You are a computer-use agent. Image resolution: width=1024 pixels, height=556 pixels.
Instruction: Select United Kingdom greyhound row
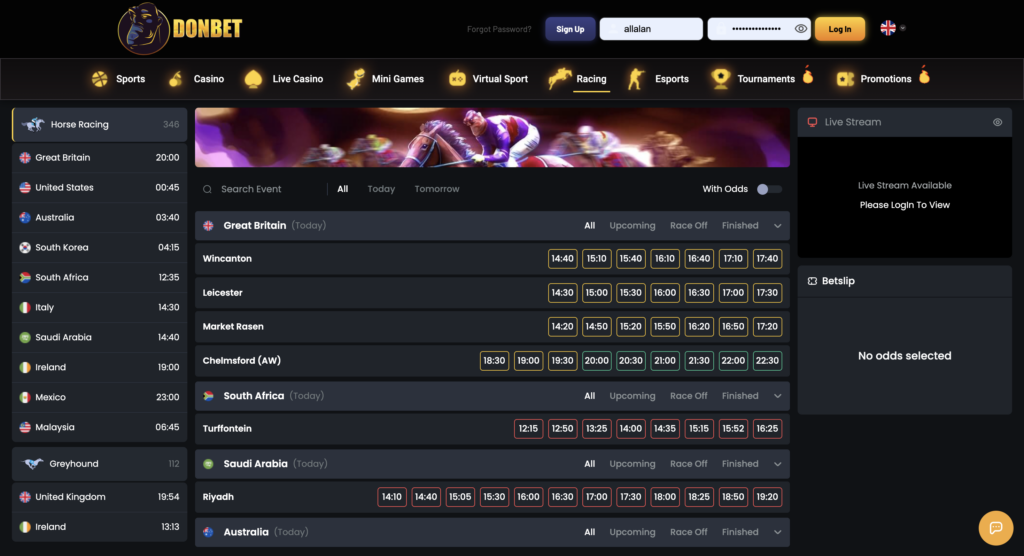click(x=99, y=497)
